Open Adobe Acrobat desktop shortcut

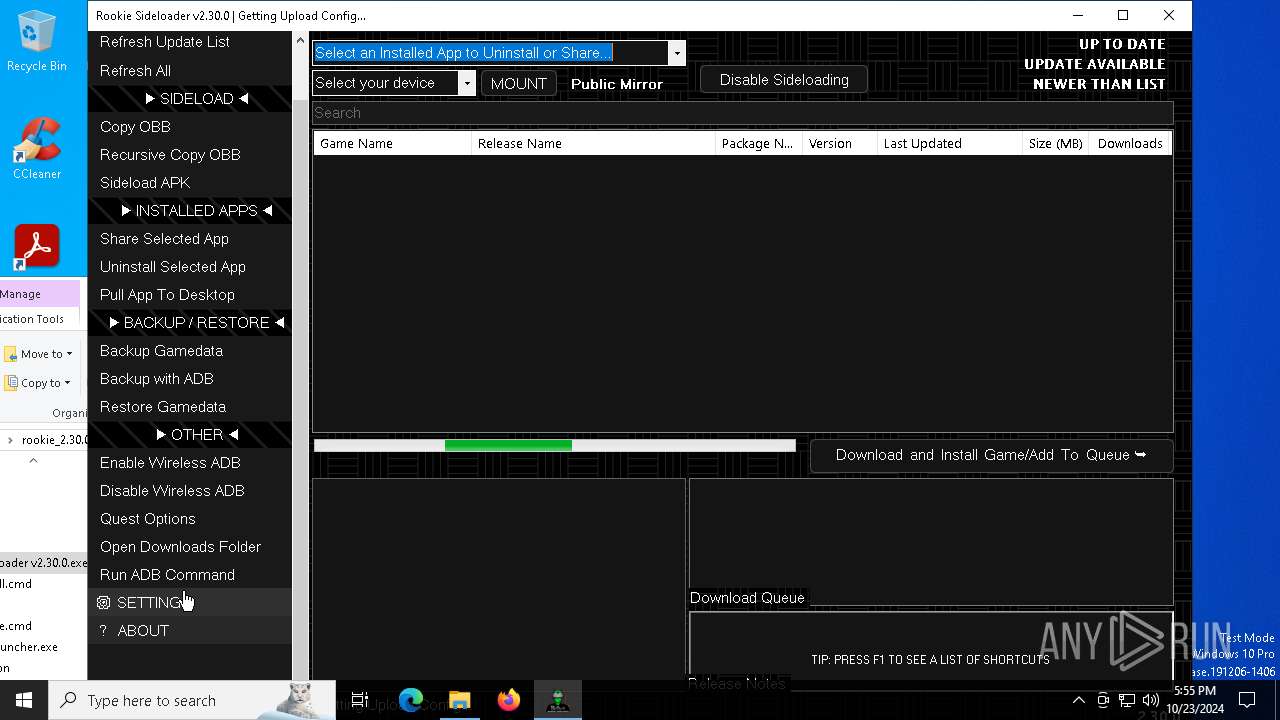click(x=37, y=246)
